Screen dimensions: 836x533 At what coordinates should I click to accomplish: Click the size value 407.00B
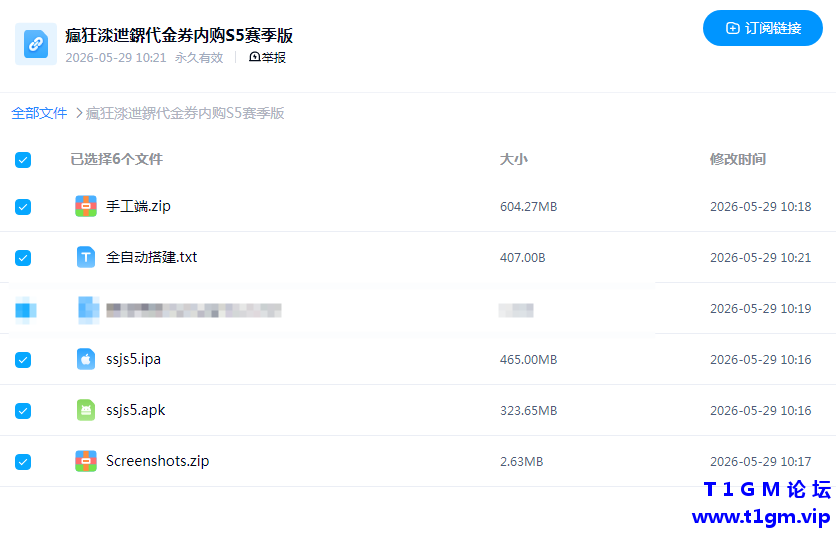click(x=522, y=258)
